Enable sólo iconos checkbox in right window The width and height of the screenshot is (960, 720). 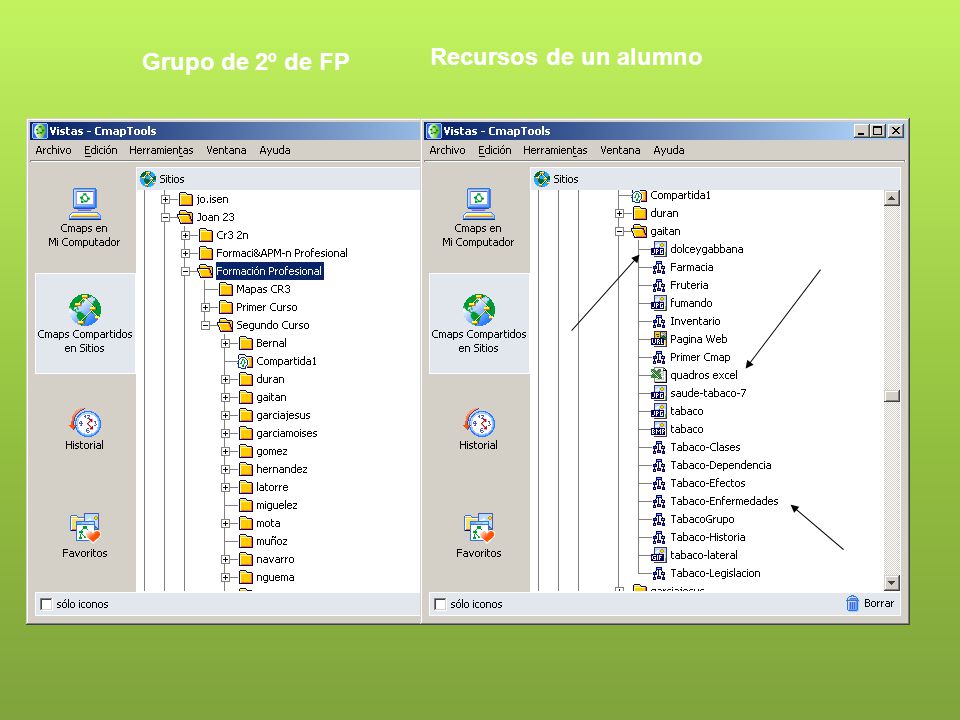click(440, 604)
